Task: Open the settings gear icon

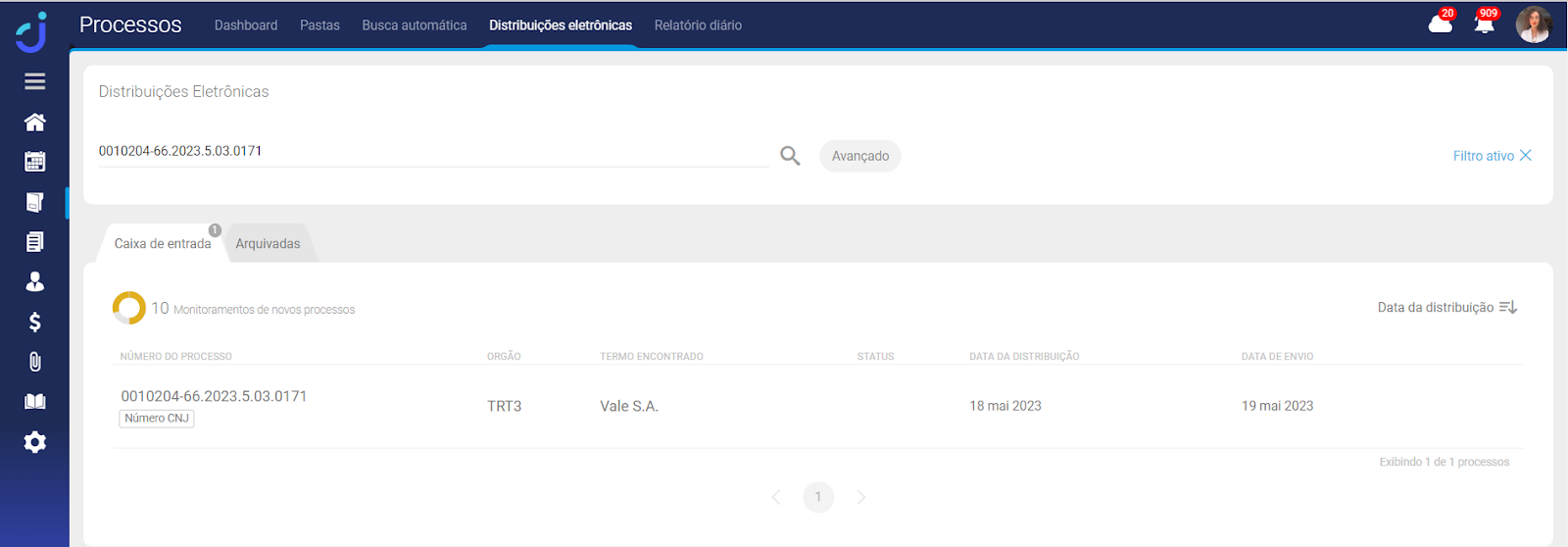Action: 35,442
